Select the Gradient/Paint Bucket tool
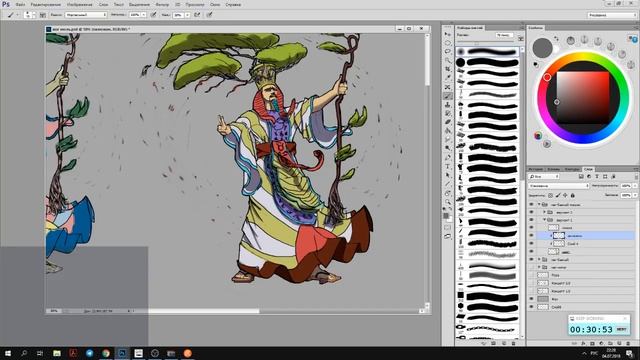This screenshot has height=360, width=640. (448, 131)
